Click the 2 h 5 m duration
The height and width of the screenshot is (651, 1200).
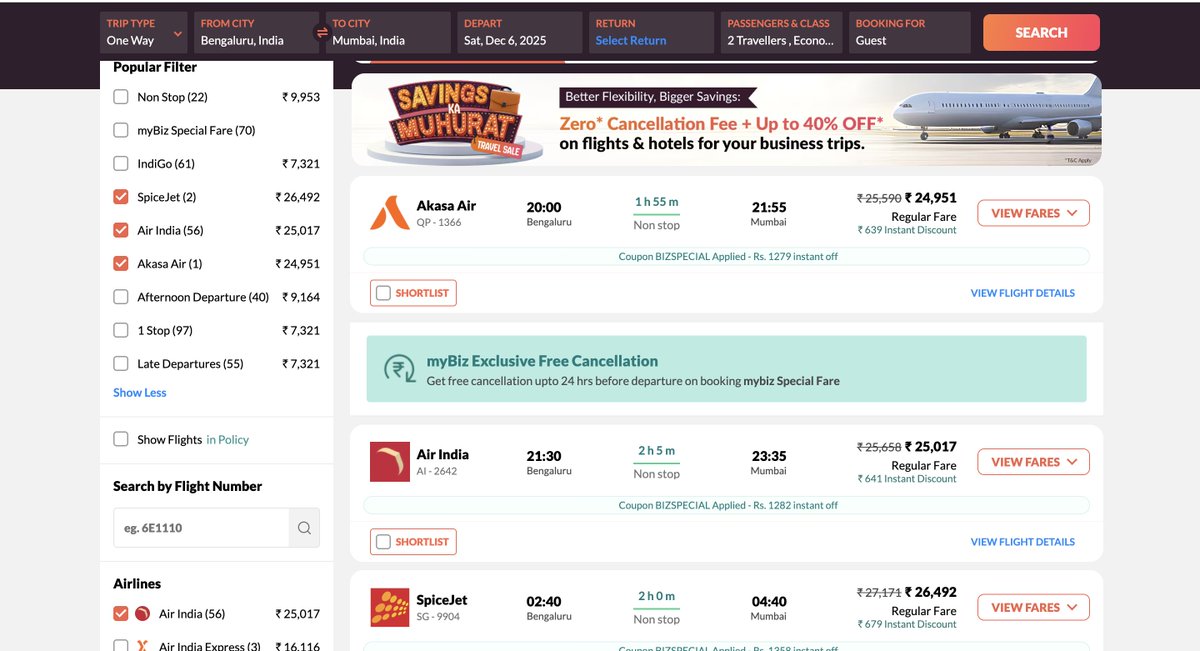(x=656, y=451)
